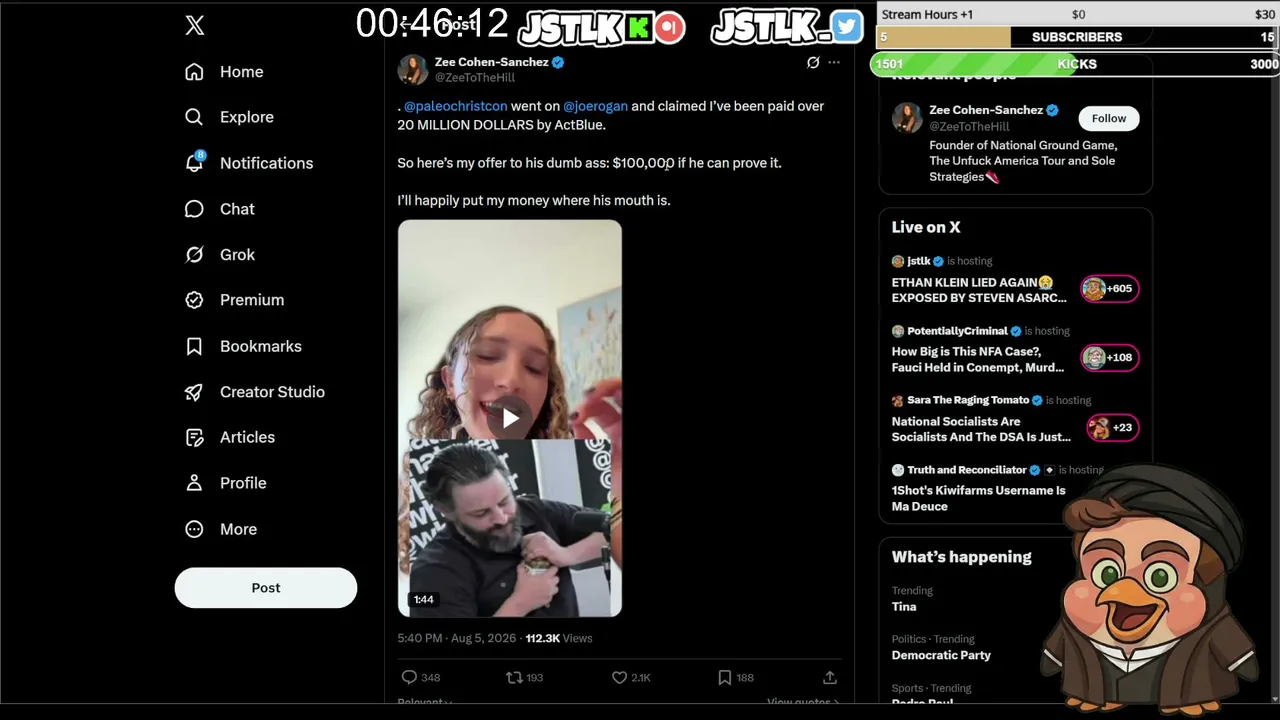Image resolution: width=1280 pixels, height=720 pixels.
Task: Open the Democratic Party trending topic
Action: click(x=941, y=655)
